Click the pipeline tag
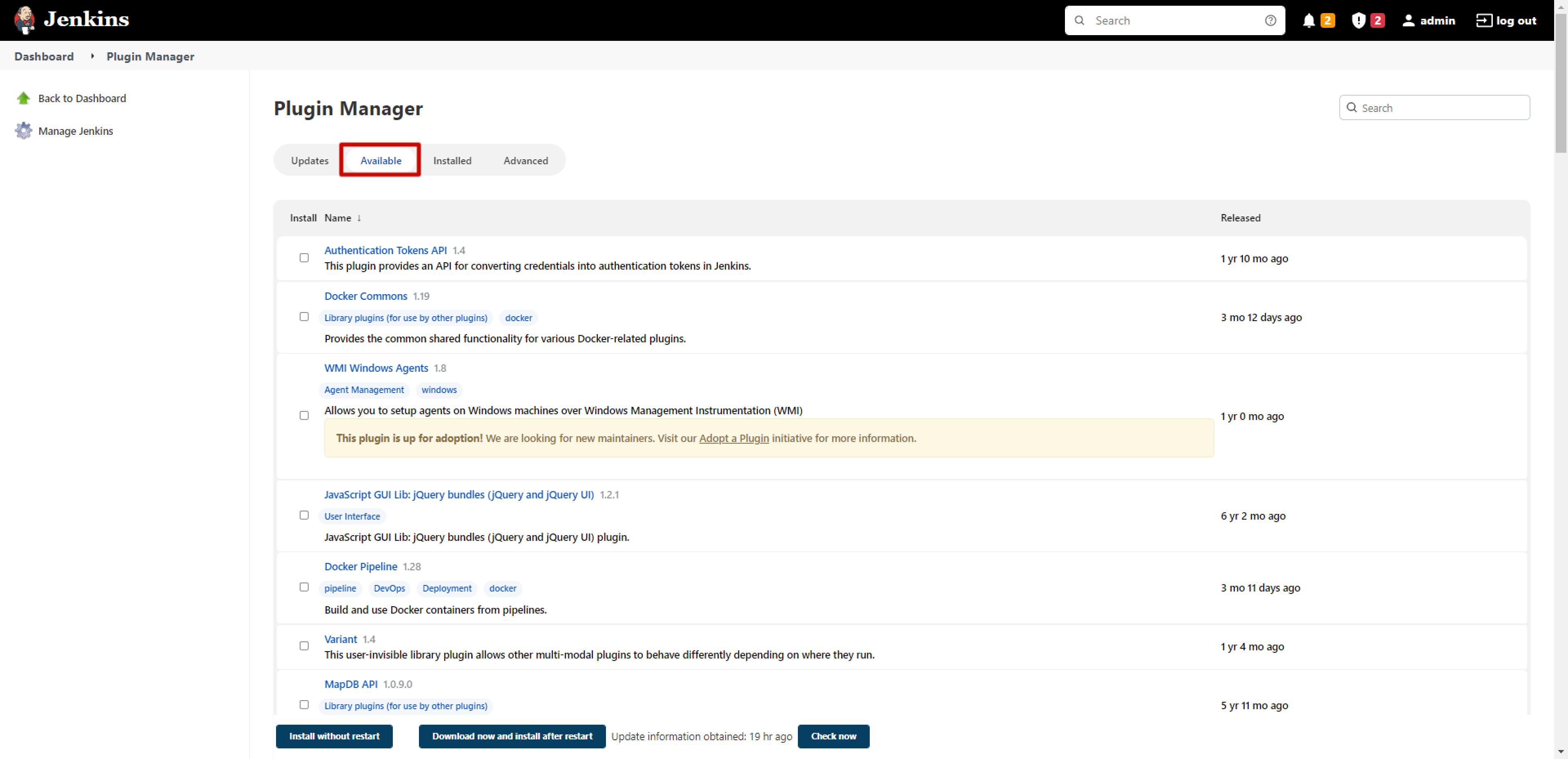Screen dimensions: 1568x759 tap(340, 588)
